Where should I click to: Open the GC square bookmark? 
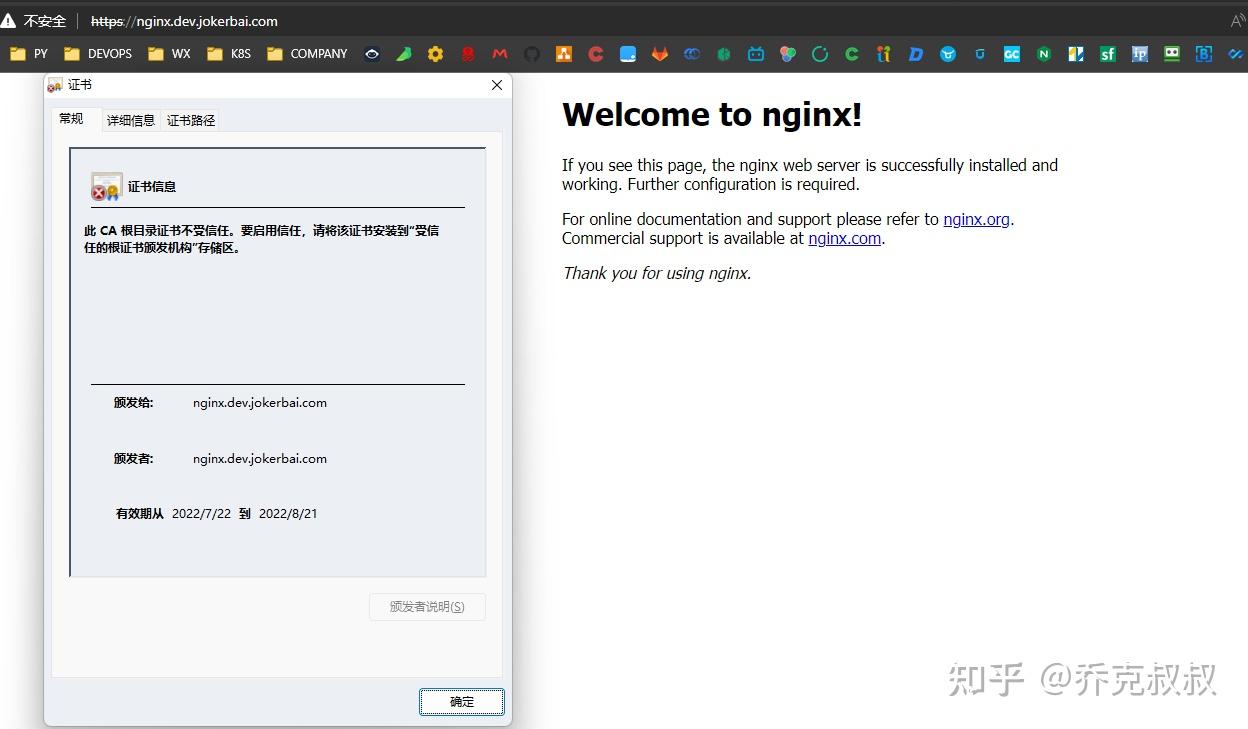tap(1012, 54)
